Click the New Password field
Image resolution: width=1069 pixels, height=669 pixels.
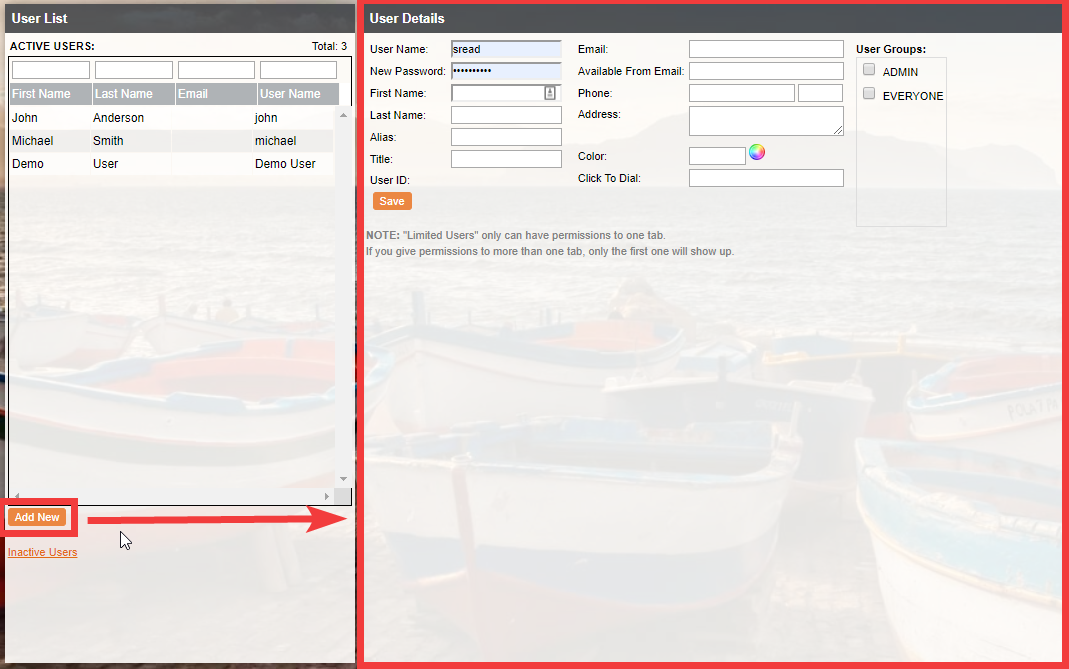tap(506, 71)
